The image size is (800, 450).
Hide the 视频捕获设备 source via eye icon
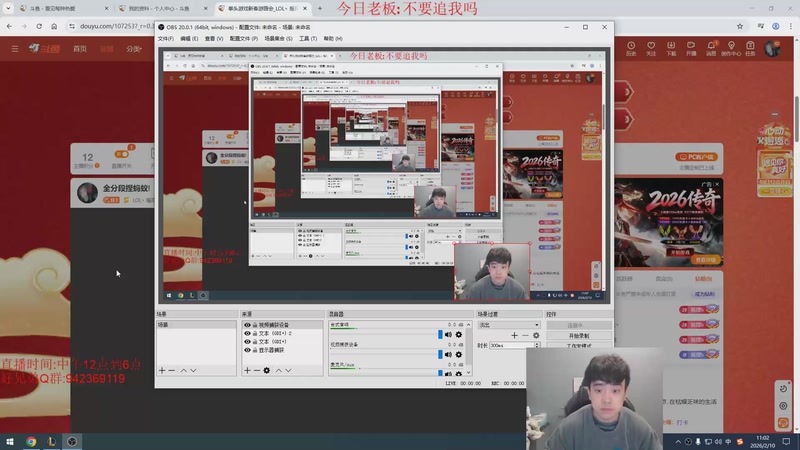tap(247, 325)
